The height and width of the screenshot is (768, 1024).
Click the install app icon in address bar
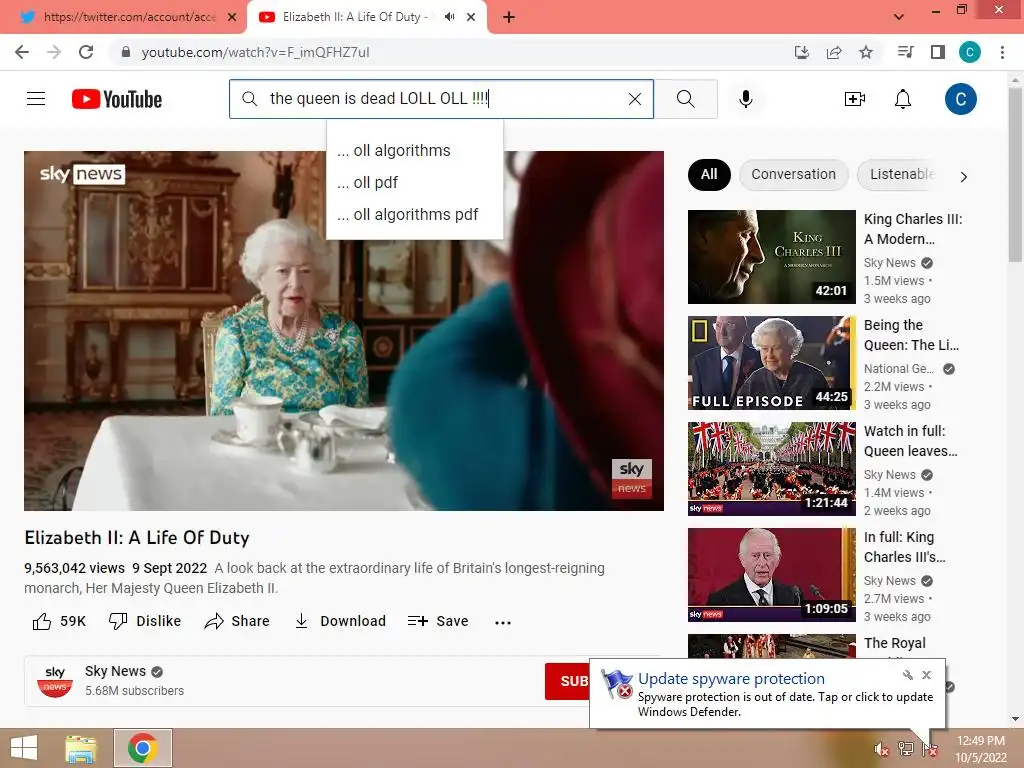pyautogui.click(x=801, y=52)
